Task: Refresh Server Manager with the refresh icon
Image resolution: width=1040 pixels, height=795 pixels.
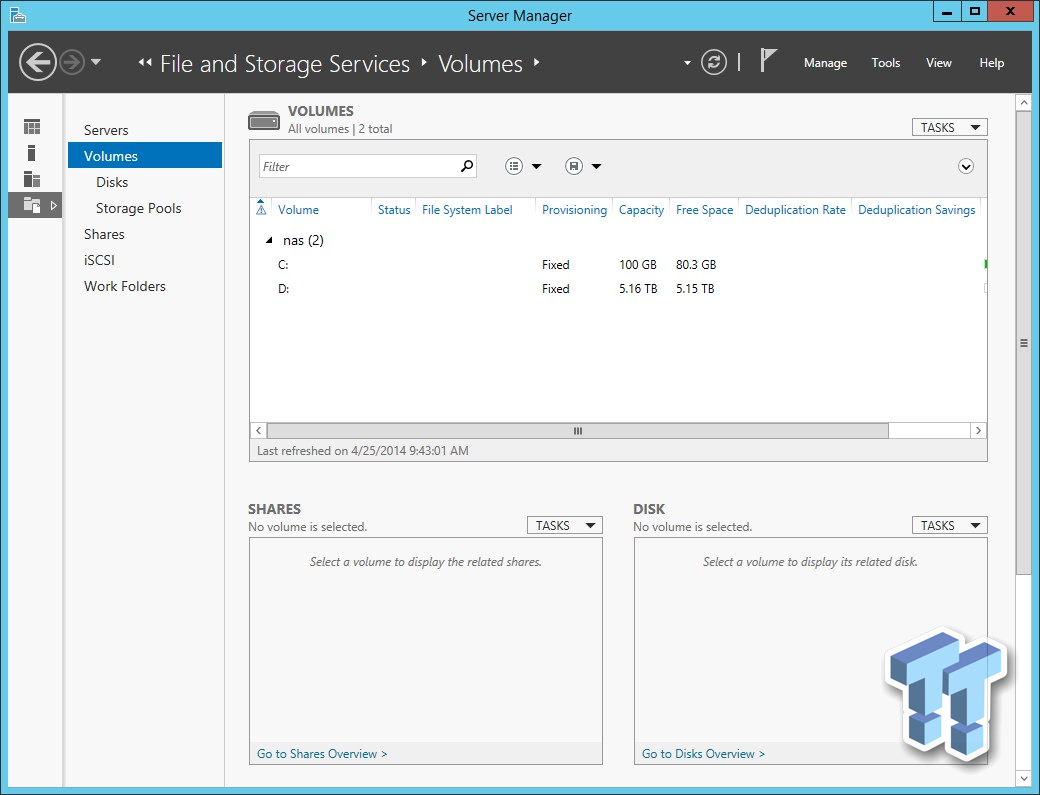Action: (714, 62)
